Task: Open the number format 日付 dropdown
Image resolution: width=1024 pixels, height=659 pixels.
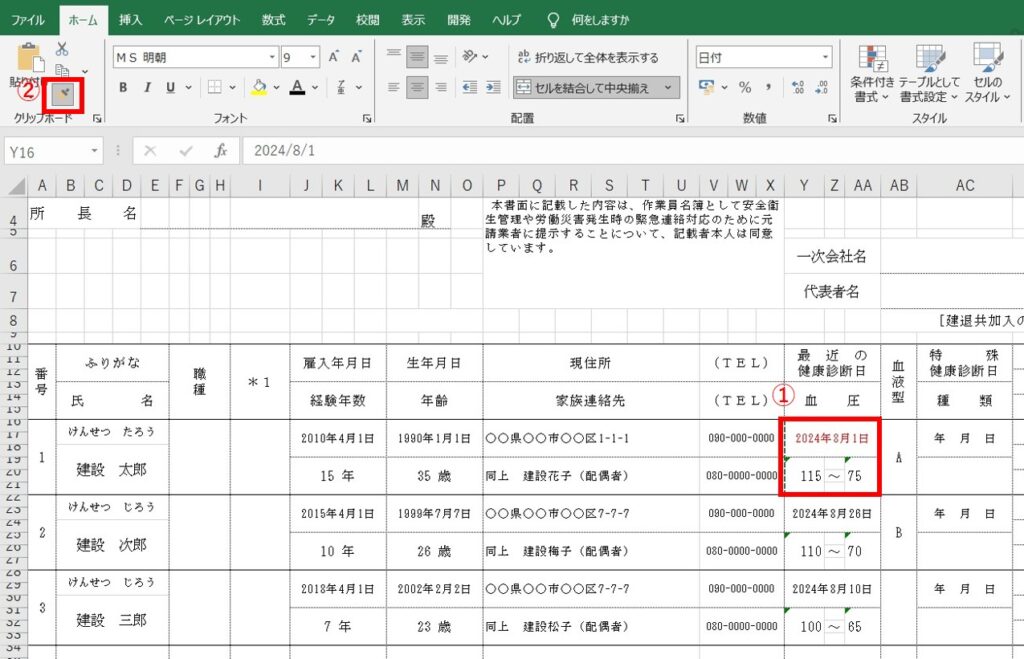Action: coord(825,57)
